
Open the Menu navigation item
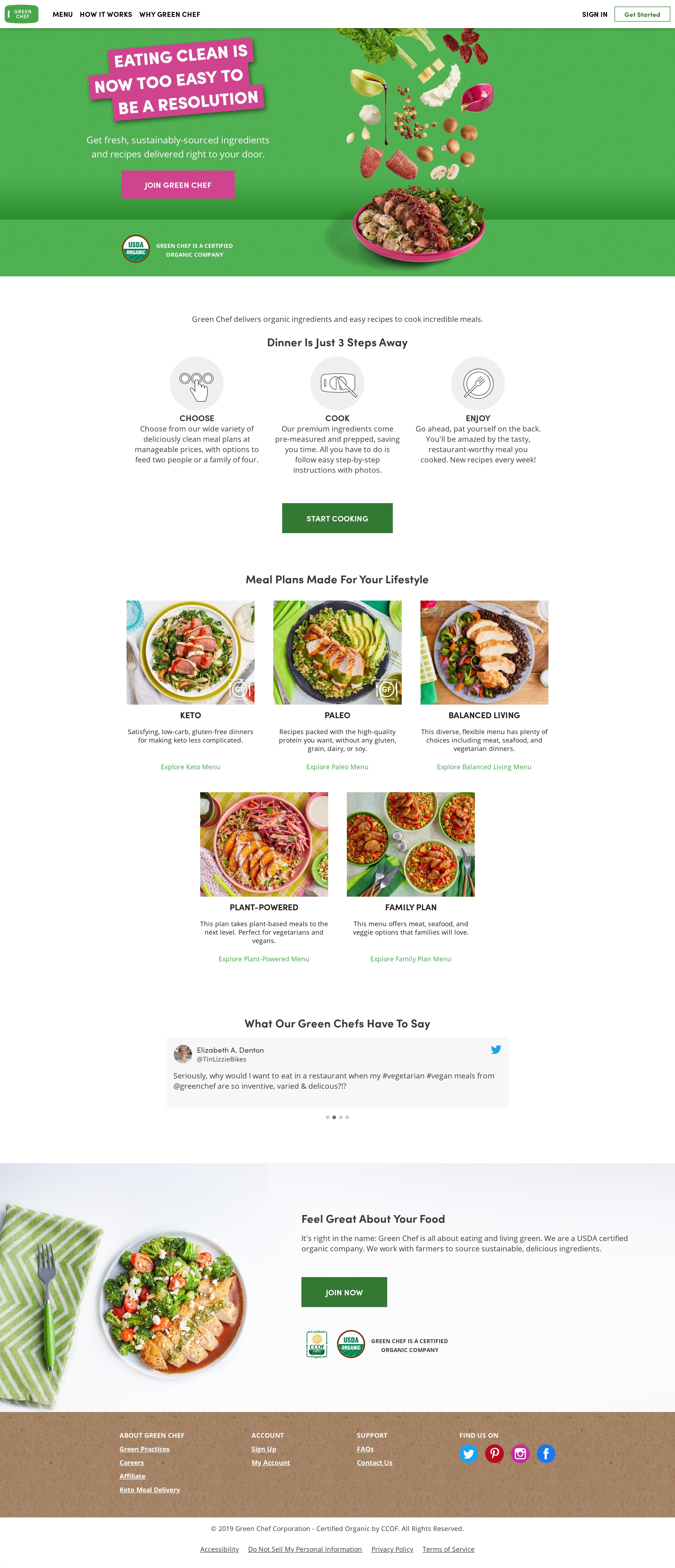pos(63,15)
